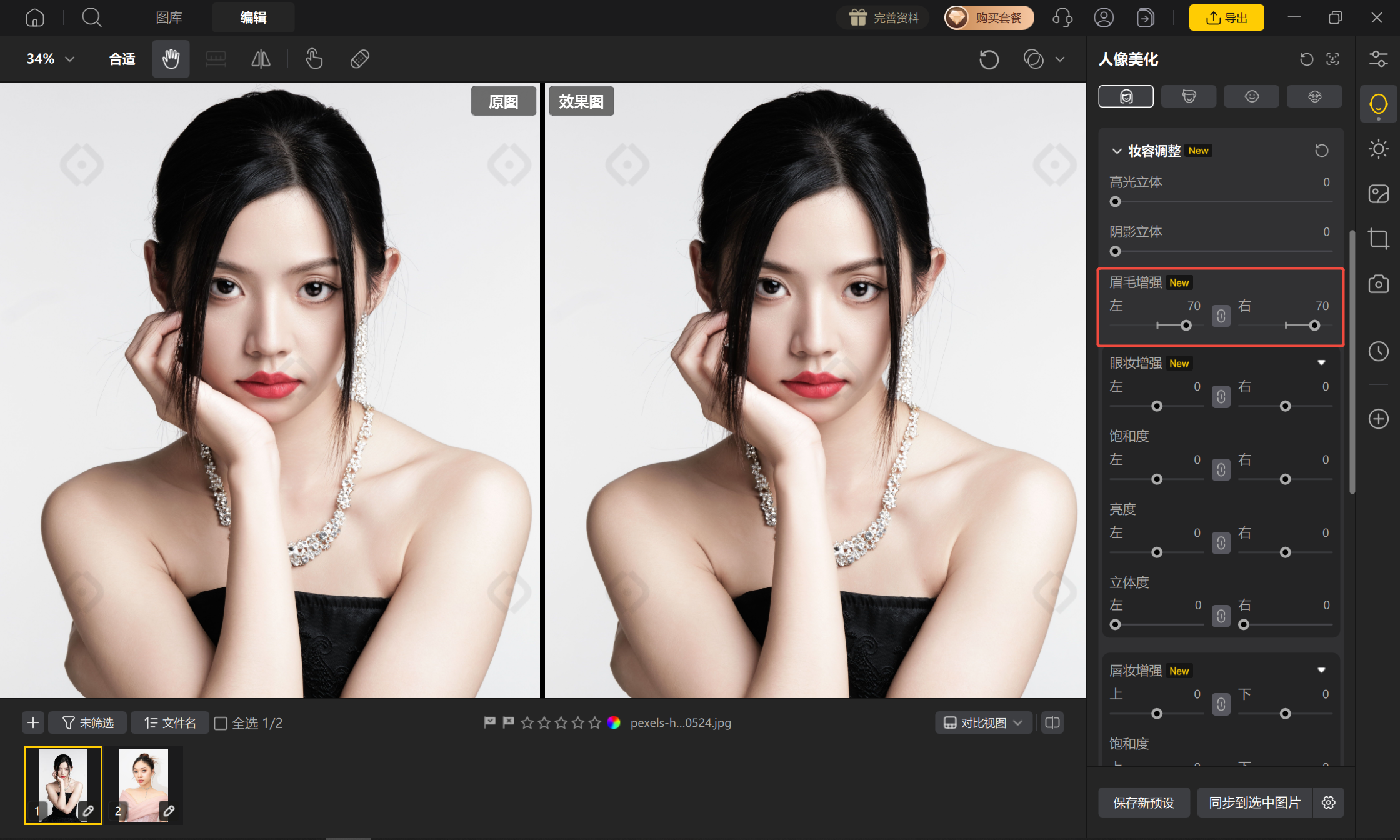Click the home icon
The image size is (1400, 840).
pos(35,17)
